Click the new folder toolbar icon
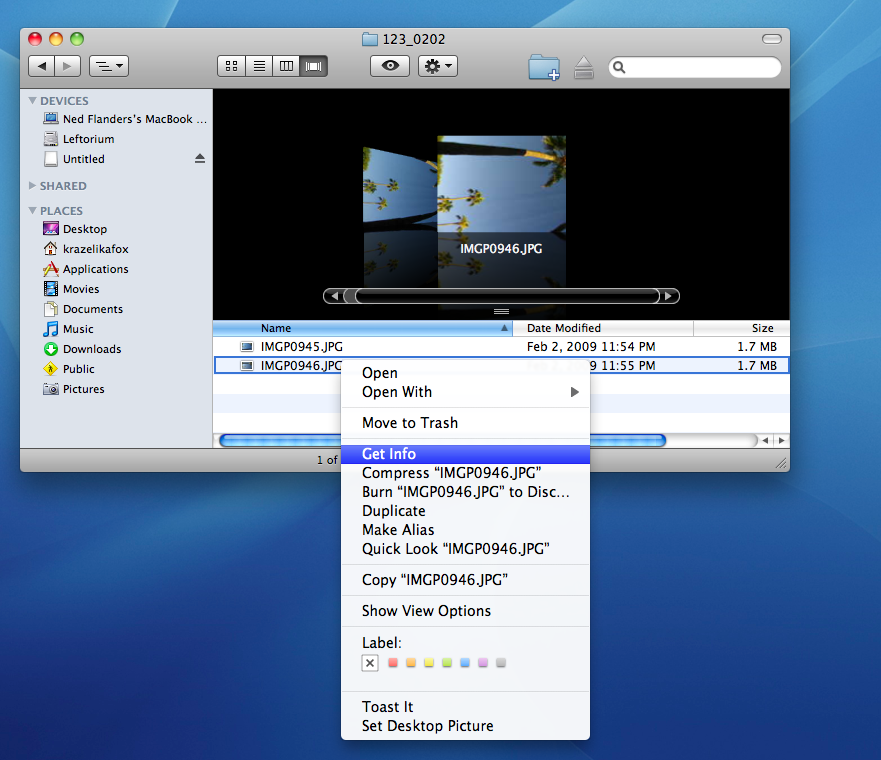Image resolution: width=881 pixels, height=760 pixels. pyautogui.click(x=544, y=67)
